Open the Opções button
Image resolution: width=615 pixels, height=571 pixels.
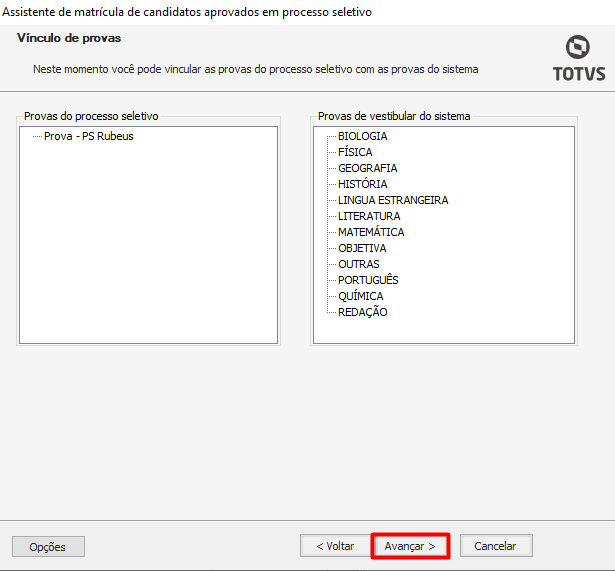pyautogui.click(x=48, y=547)
